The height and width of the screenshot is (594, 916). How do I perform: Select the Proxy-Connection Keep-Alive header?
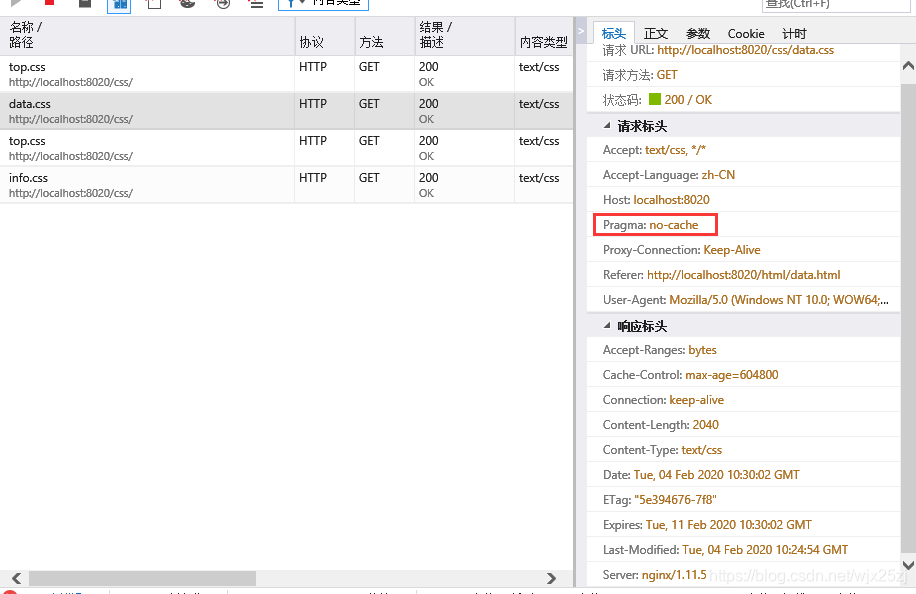point(743,249)
